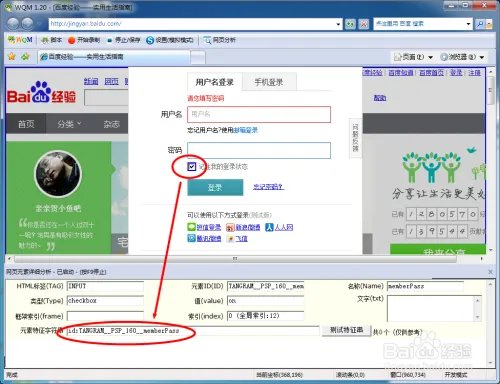Click the 文字(txt) text area
The width and height of the screenshot is (500, 384).
pos(431,308)
